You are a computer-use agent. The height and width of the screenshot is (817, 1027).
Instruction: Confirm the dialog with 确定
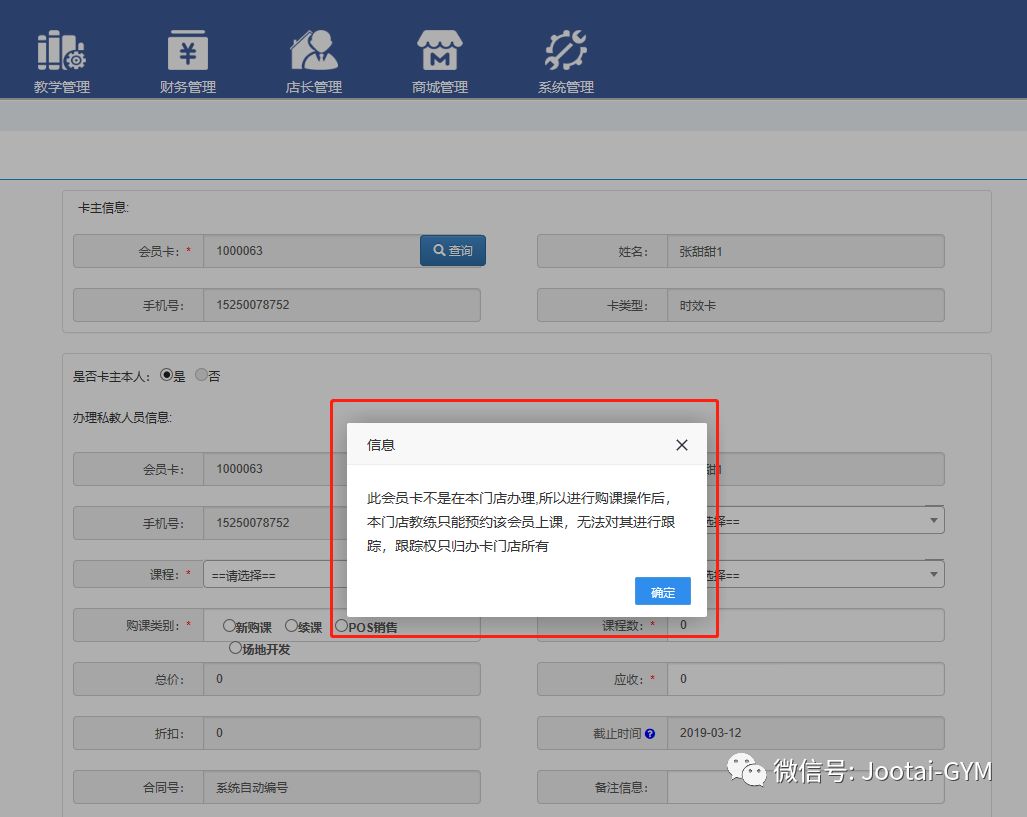pyautogui.click(x=662, y=592)
